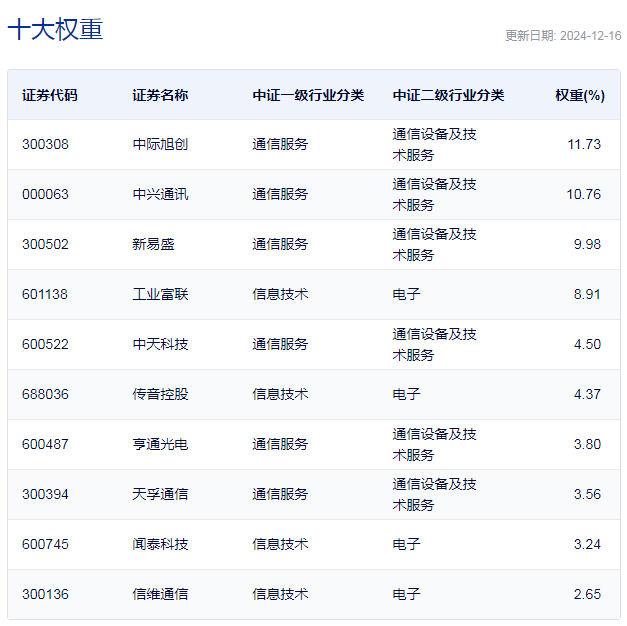Viewport: 627px width, 626px height.
Task: Select stock code 600745
Action: point(45,544)
